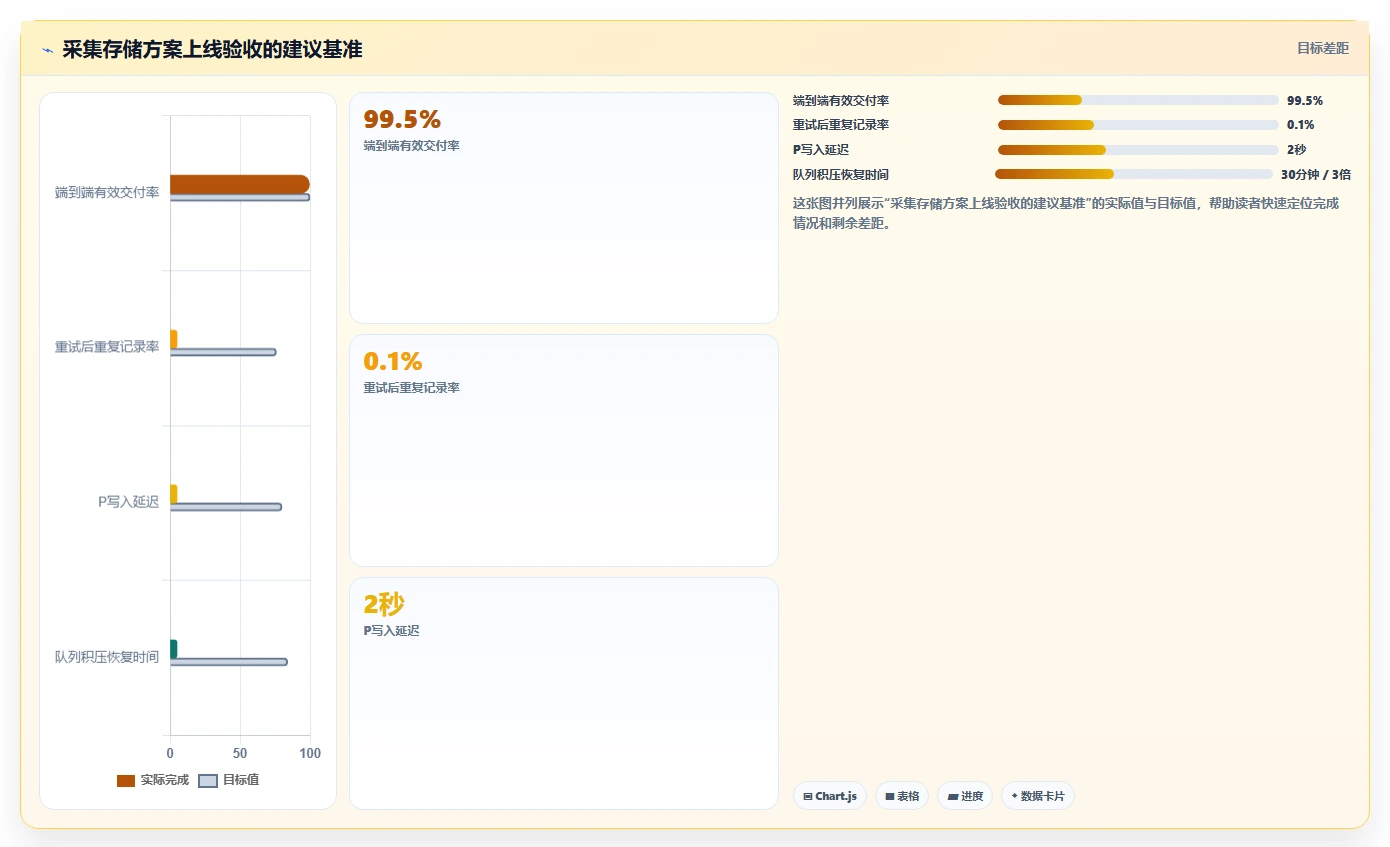Image resolution: width=1390 pixels, height=847 pixels.
Task: Click the x-axis tick label 100
Action: pyautogui.click(x=310, y=753)
